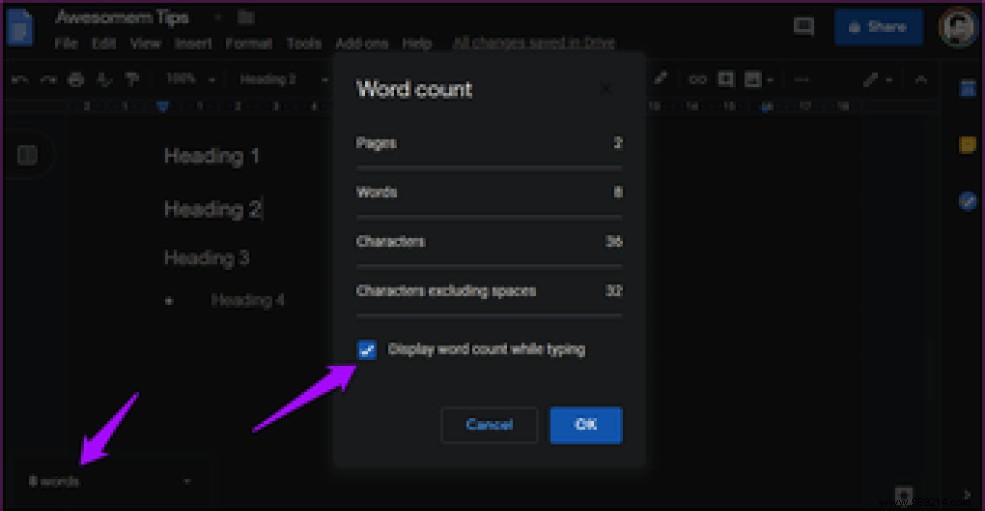Show the document outline icon
This screenshot has height=511, width=985.
coord(27,155)
